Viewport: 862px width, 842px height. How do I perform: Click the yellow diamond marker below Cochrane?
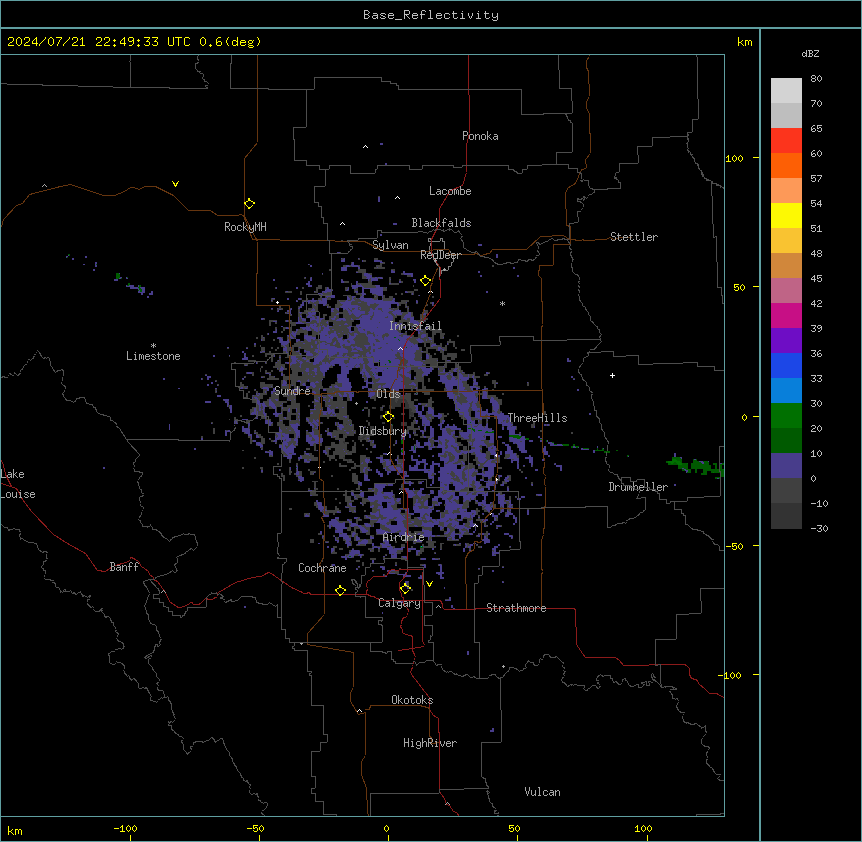click(x=340, y=590)
